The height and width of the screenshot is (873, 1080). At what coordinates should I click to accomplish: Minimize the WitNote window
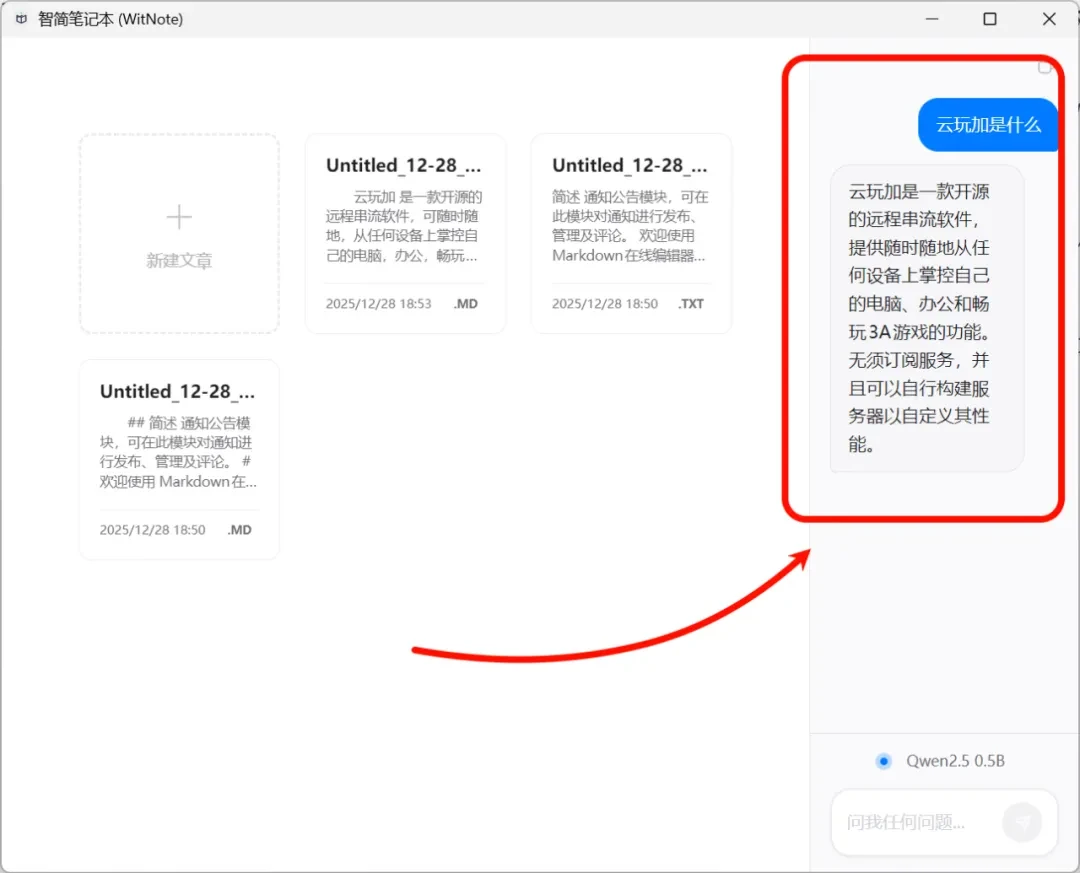[x=932, y=19]
